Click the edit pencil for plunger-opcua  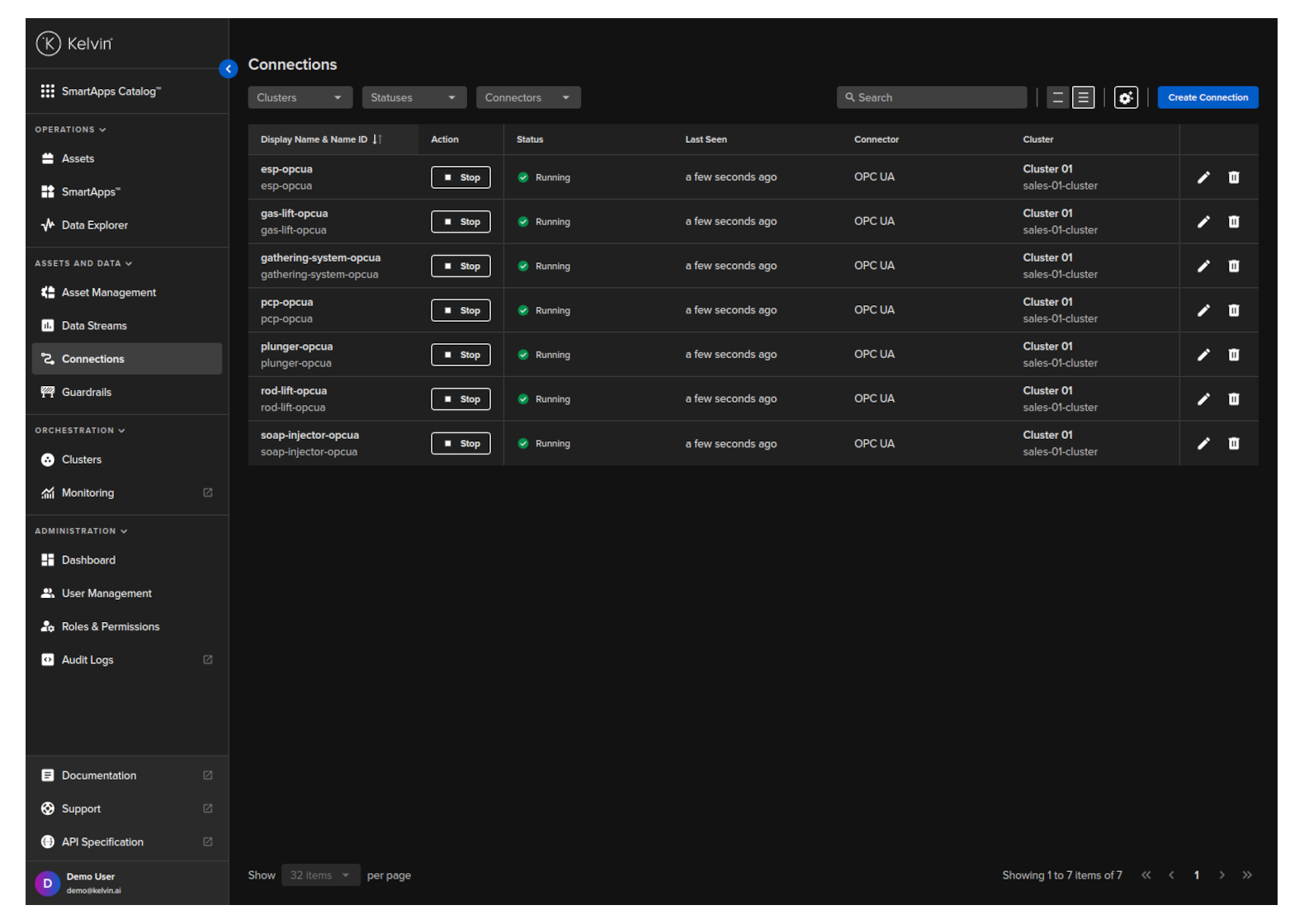(x=1203, y=355)
